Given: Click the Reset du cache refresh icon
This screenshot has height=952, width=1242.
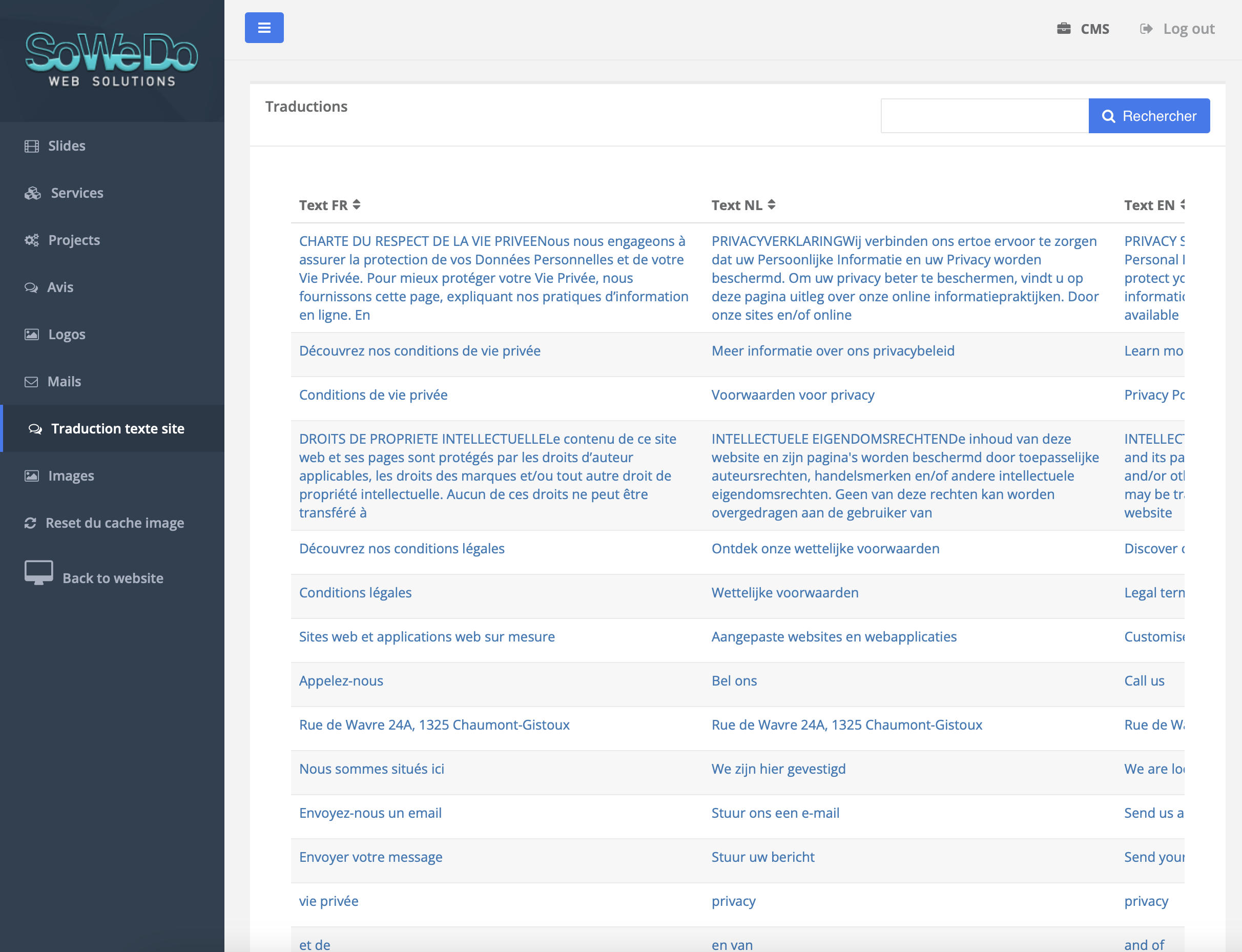Looking at the screenshot, I should [31, 523].
